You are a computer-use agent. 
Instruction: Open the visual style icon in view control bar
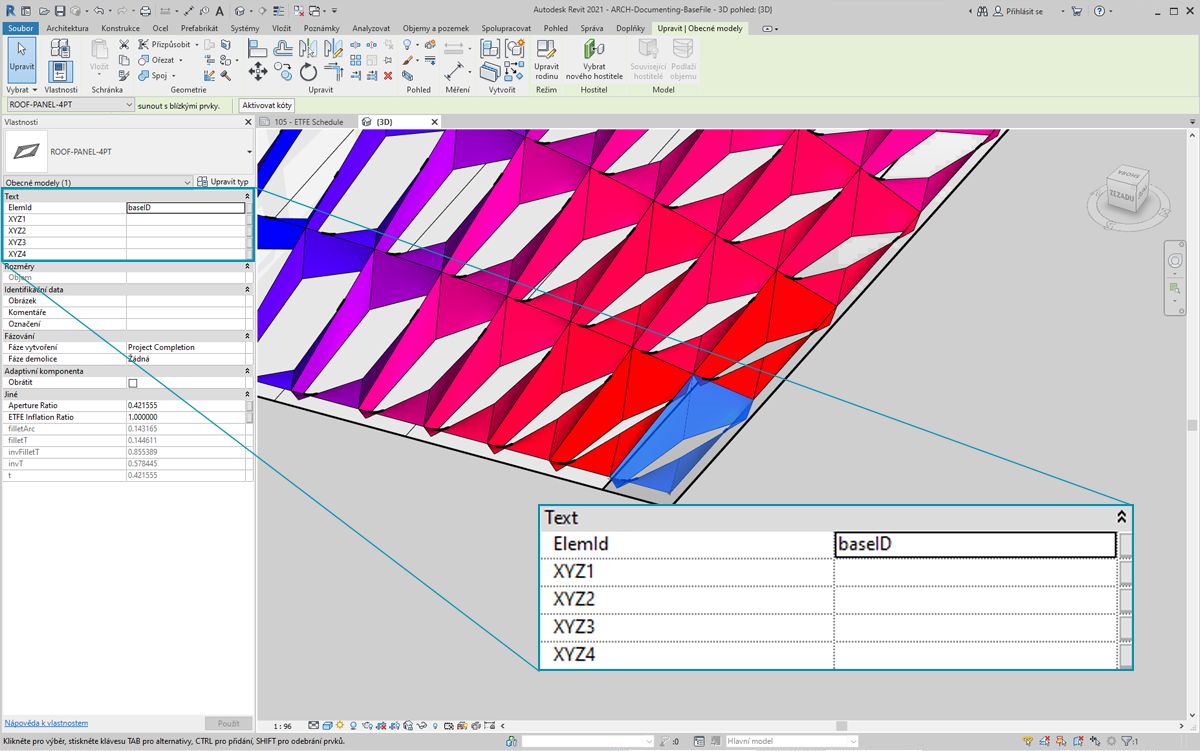[327, 725]
